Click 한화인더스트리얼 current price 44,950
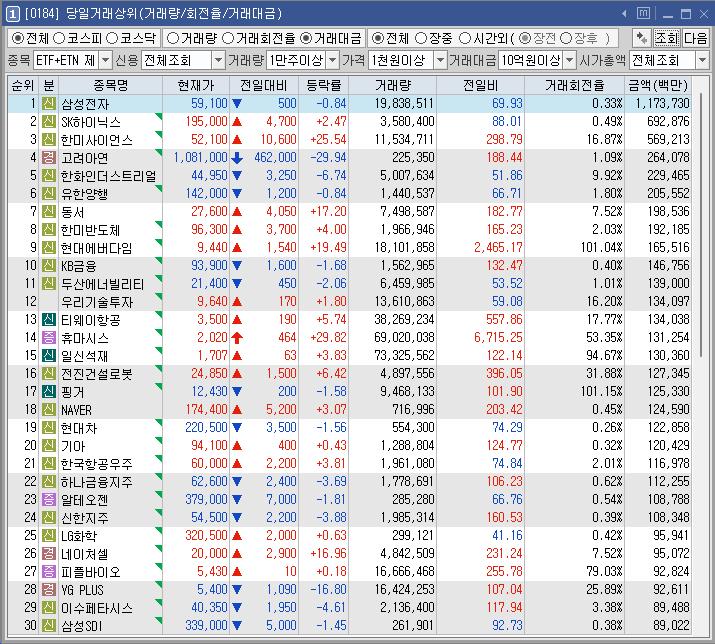 pyautogui.click(x=209, y=176)
